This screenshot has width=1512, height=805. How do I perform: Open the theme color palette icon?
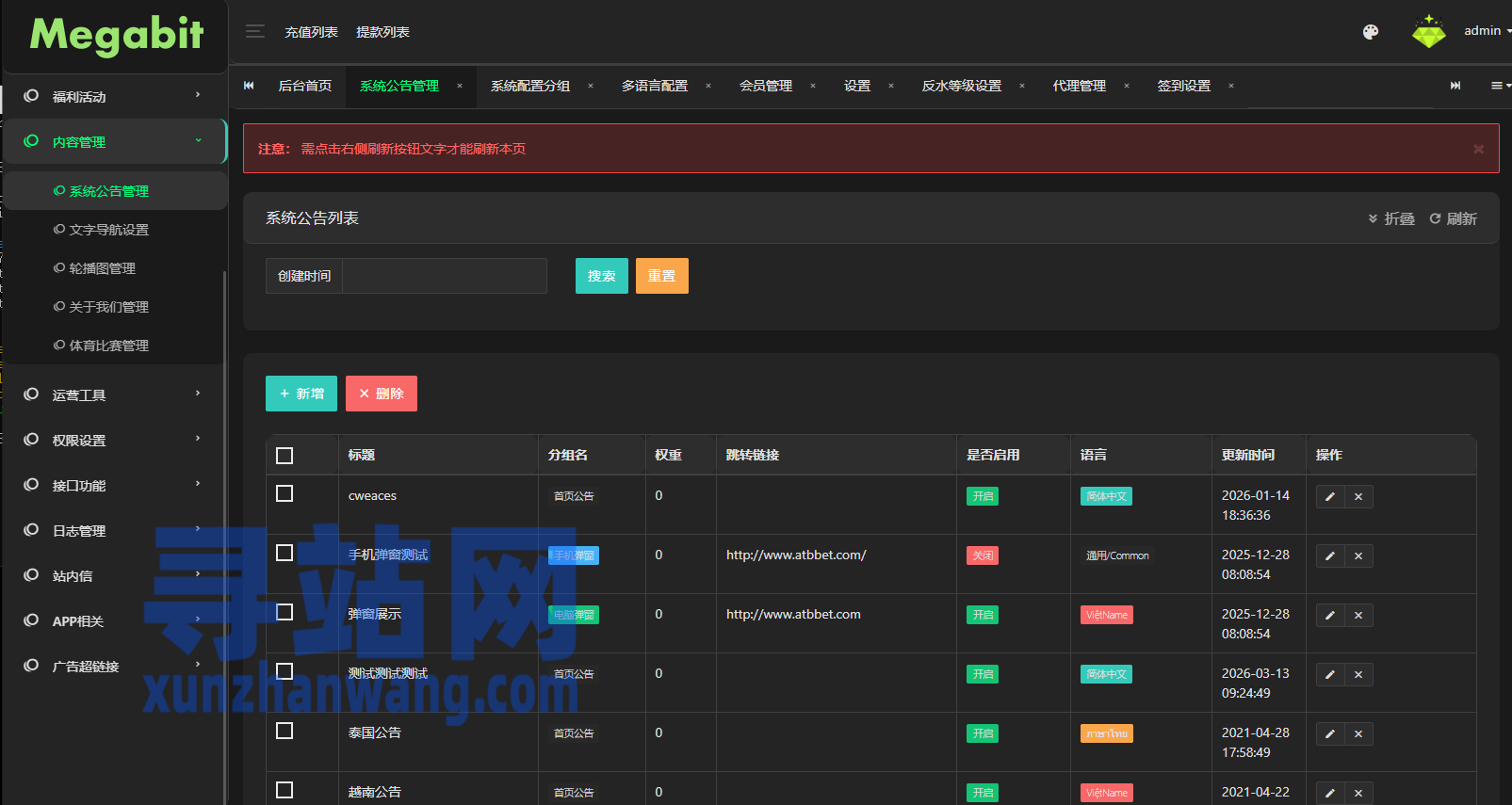1371,32
